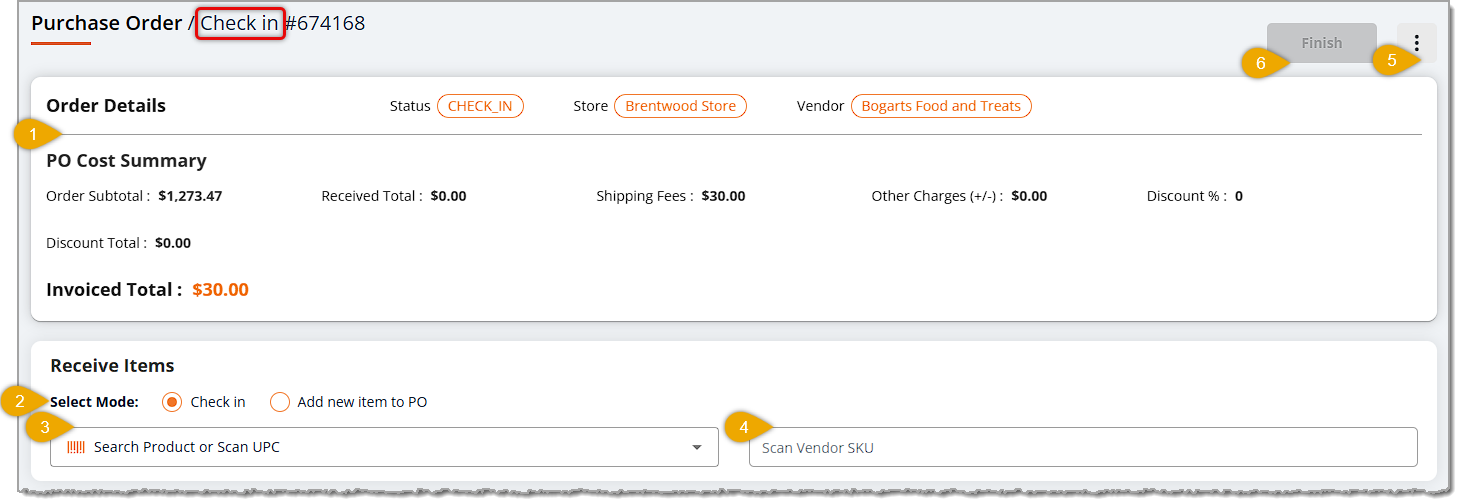Click the Vendor label
This screenshot has width=1460, height=504.
[820, 106]
